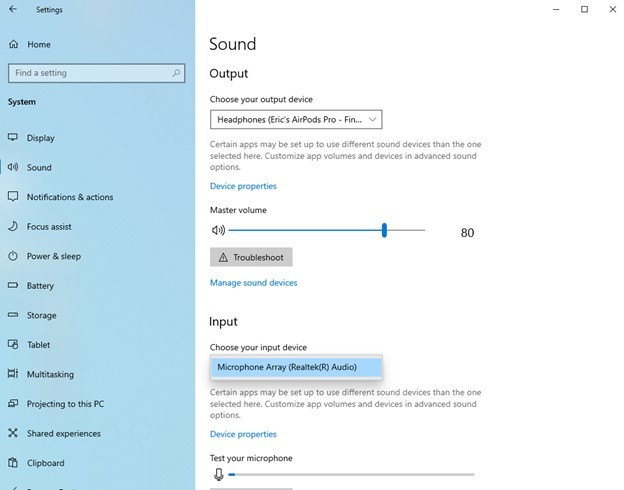Screen dimensions: 624x490
Task: Click the master volume slider handle
Action: coord(384,230)
